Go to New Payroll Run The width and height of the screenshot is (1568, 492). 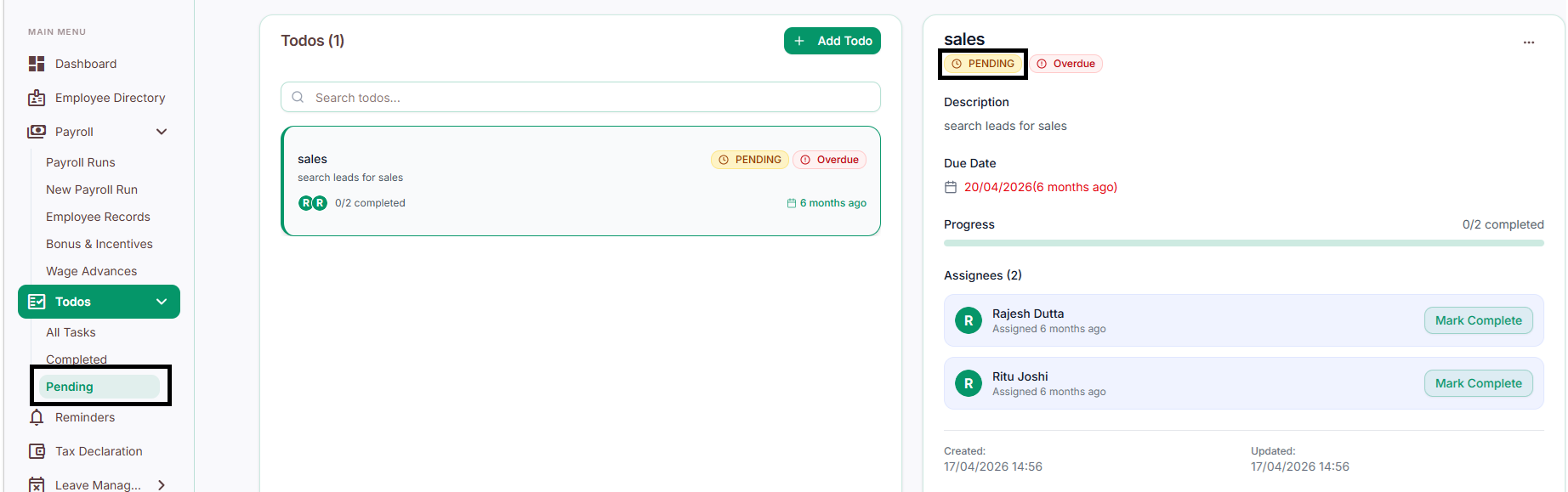pos(92,189)
